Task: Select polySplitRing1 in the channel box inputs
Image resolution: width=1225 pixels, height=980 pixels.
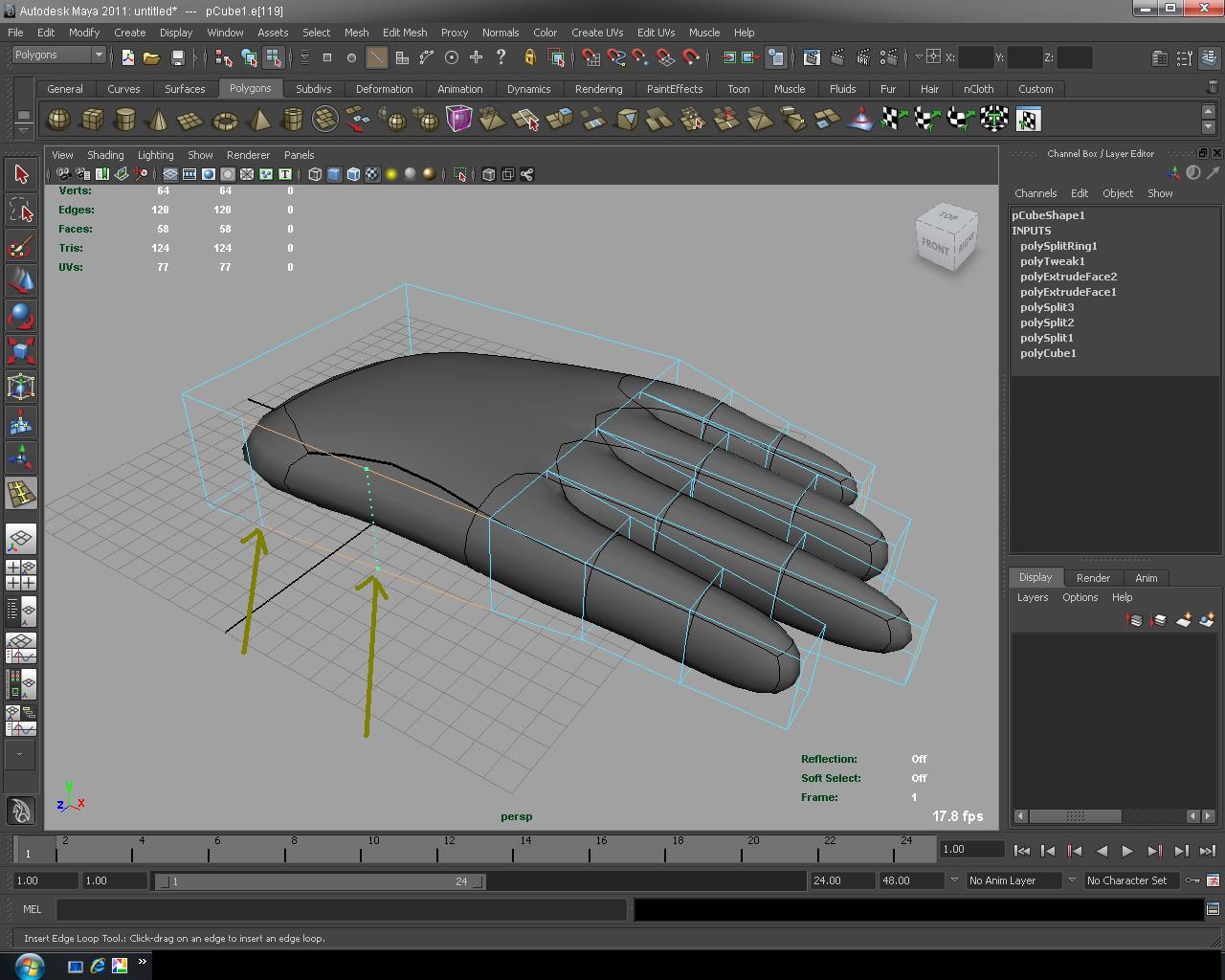Action: [1058, 246]
